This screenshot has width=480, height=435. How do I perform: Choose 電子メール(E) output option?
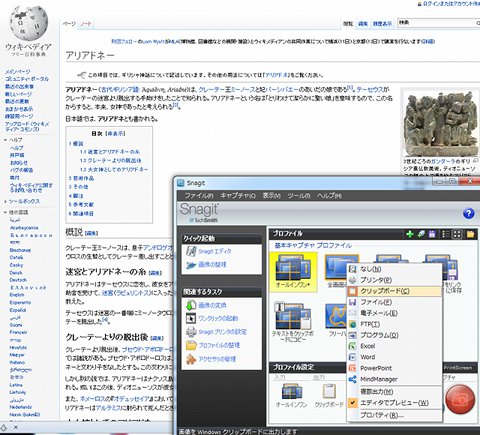(x=395, y=313)
